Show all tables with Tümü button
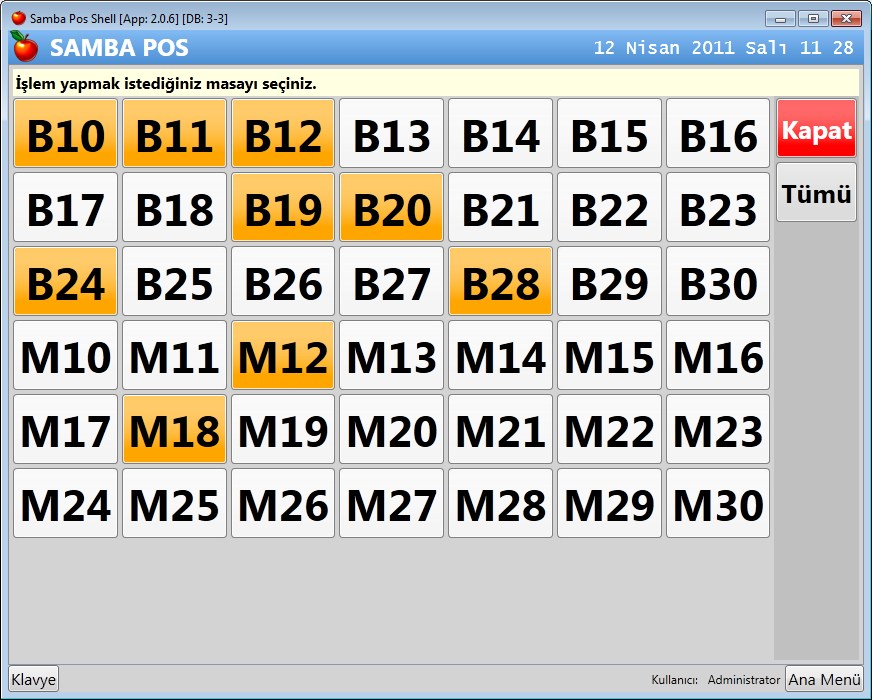 coord(816,193)
